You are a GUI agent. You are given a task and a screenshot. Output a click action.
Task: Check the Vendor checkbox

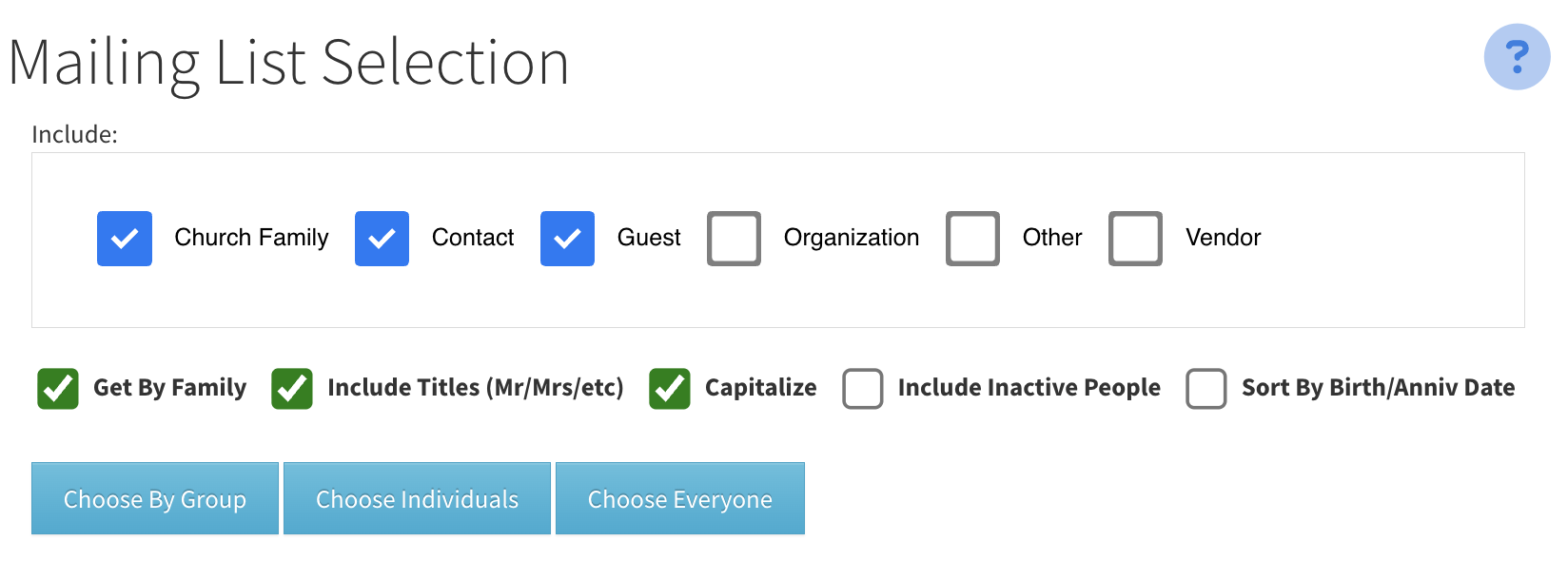tap(1135, 239)
